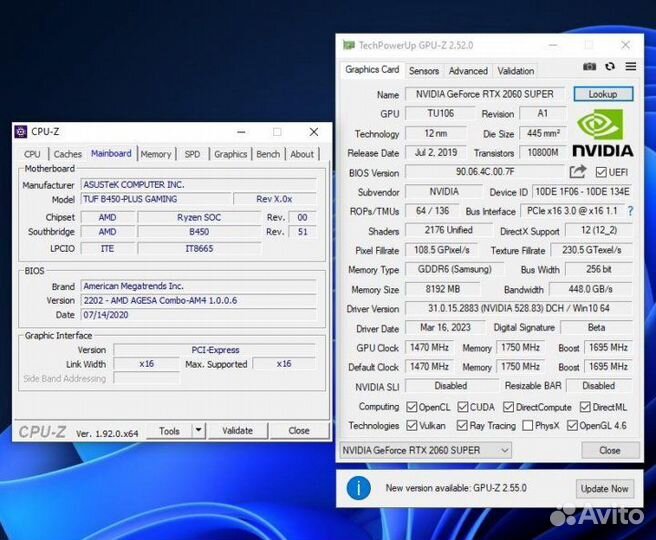This screenshot has height=540, width=656.
Task: Click the LPCIO IT8665 value
Action: click(199, 248)
